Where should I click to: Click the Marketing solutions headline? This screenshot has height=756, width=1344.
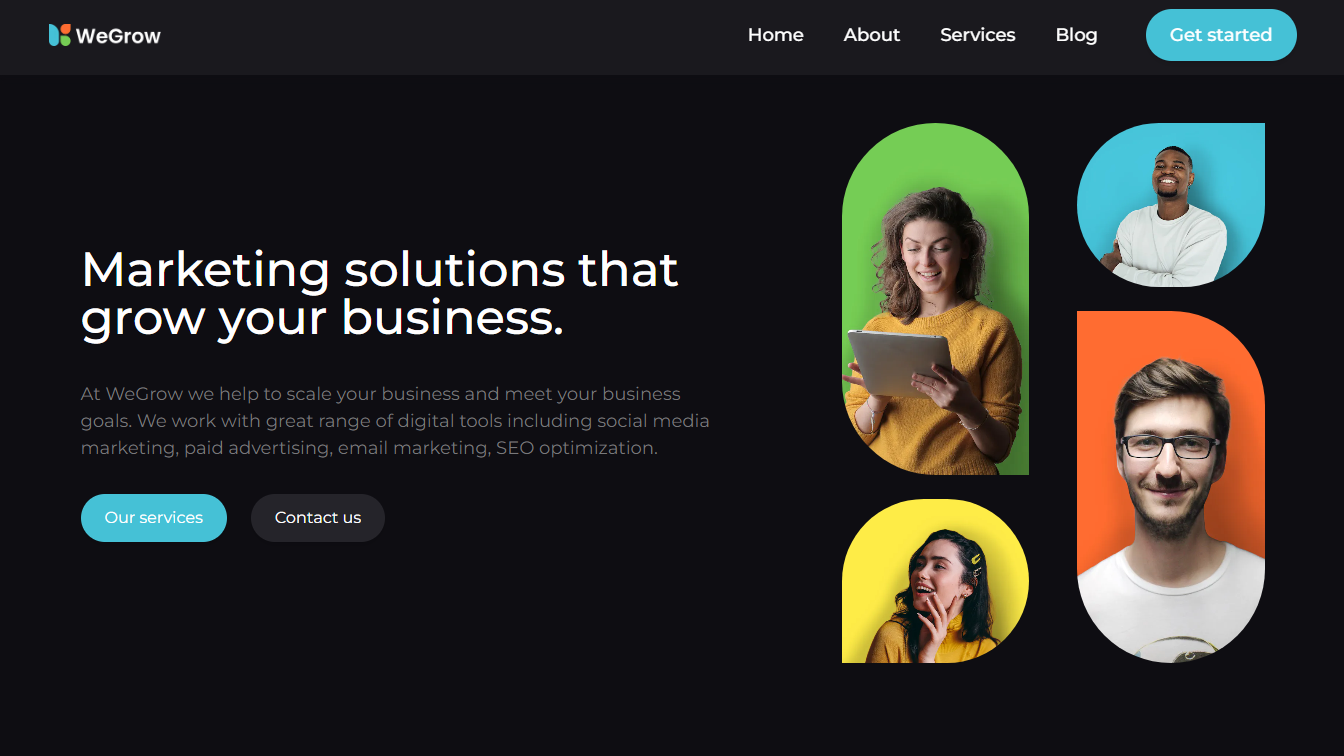(380, 293)
